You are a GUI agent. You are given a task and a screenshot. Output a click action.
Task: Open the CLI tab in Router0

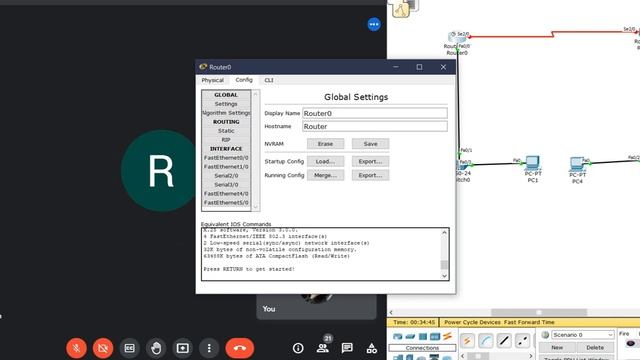point(269,80)
